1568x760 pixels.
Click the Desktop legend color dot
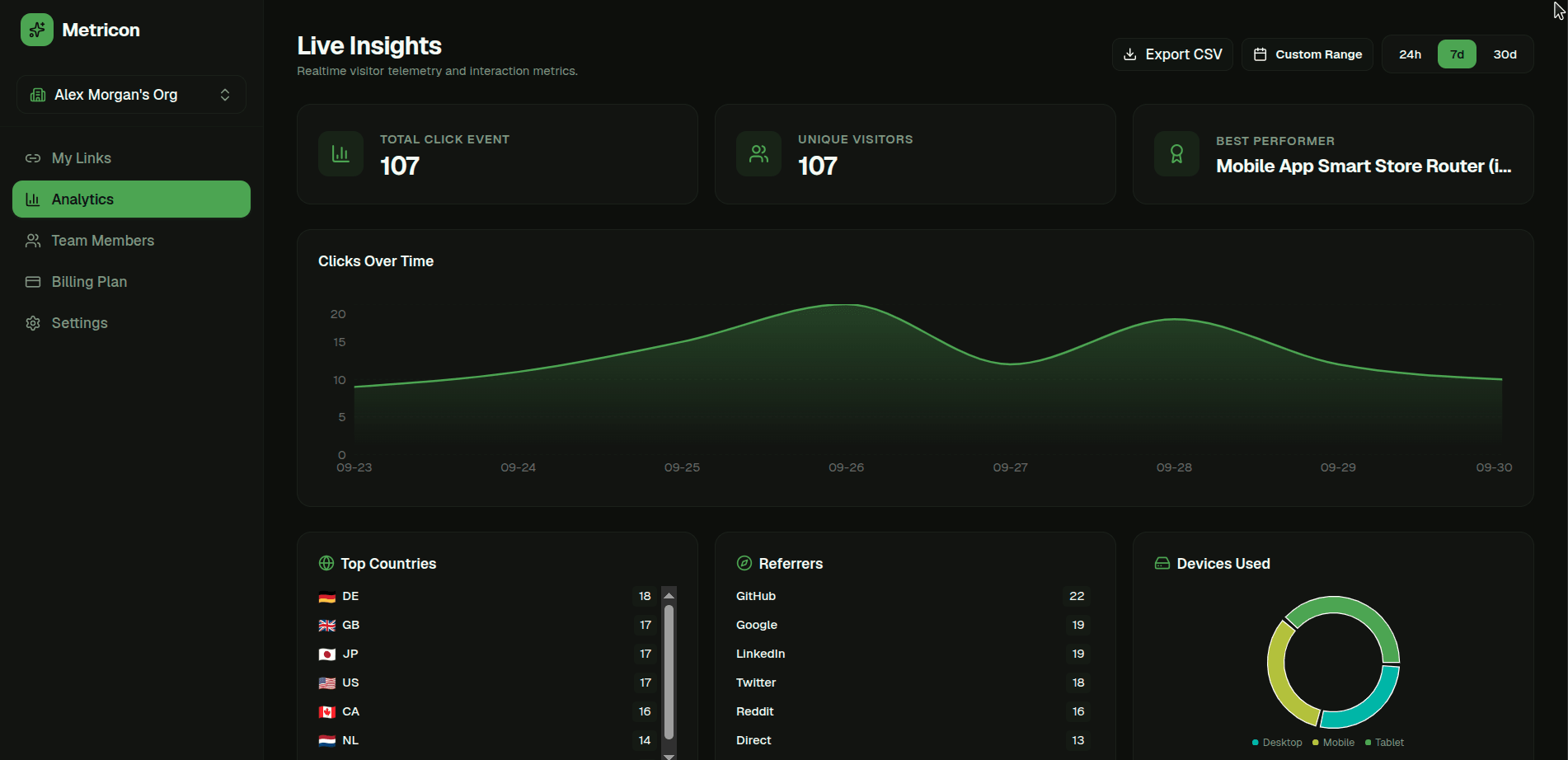click(x=1255, y=743)
